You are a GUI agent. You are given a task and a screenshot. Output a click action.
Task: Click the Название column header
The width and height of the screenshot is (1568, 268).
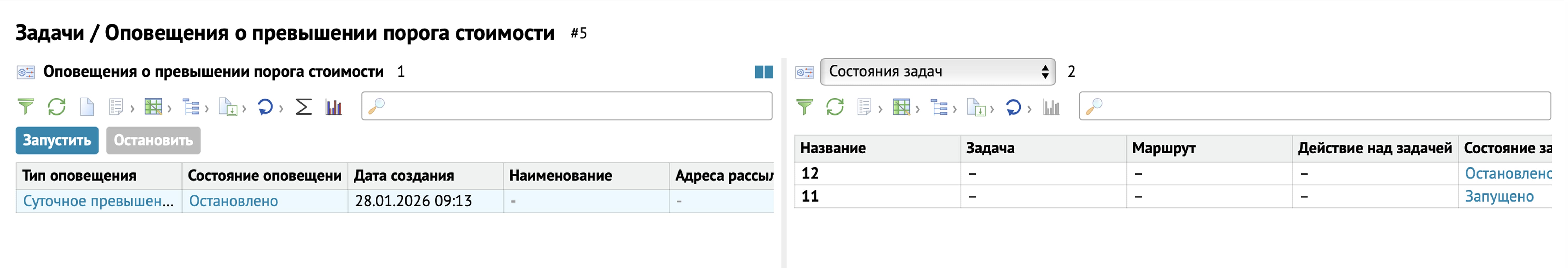(833, 148)
